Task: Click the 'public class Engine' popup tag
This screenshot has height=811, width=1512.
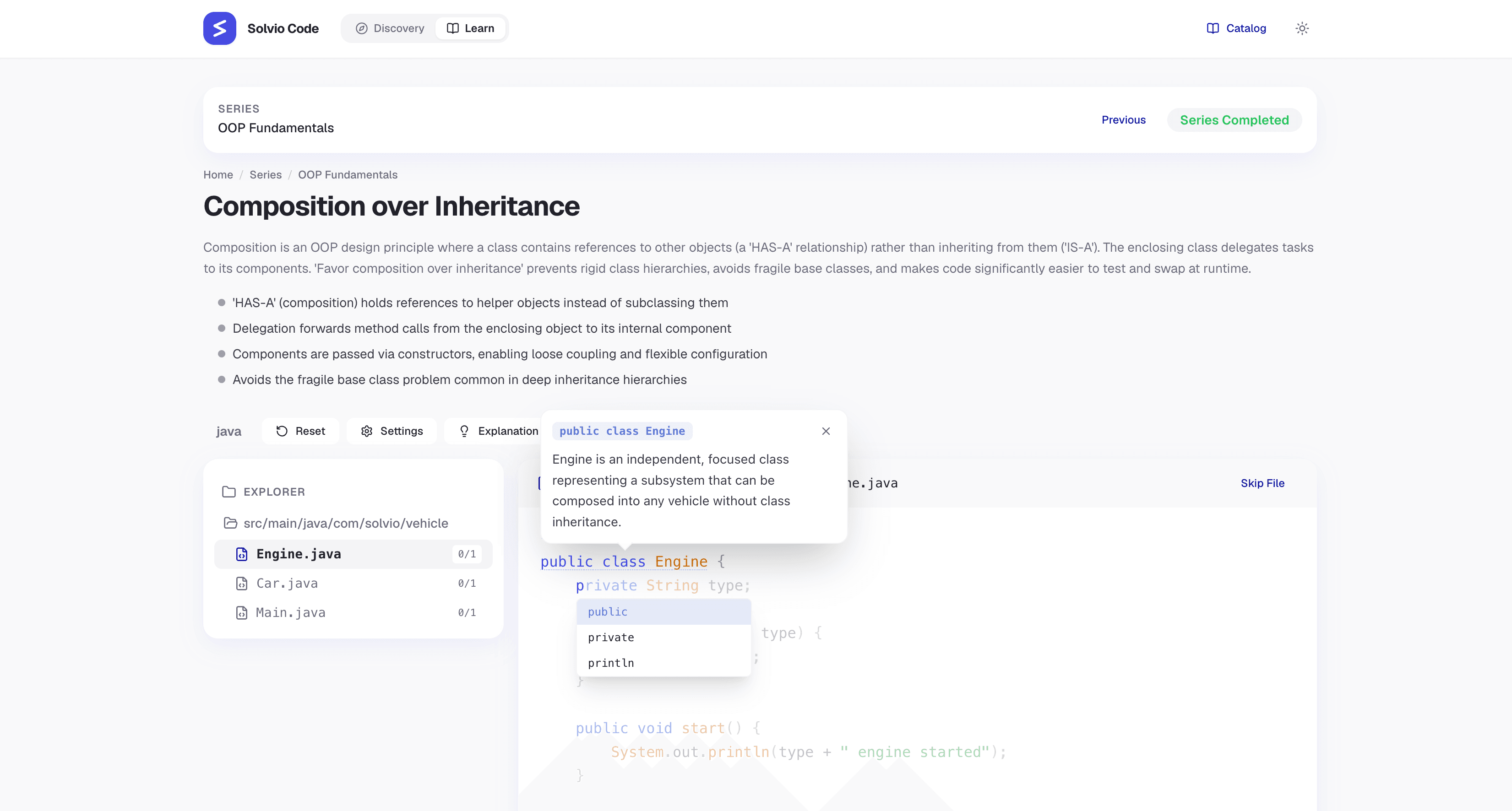Action: pyautogui.click(x=622, y=431)
